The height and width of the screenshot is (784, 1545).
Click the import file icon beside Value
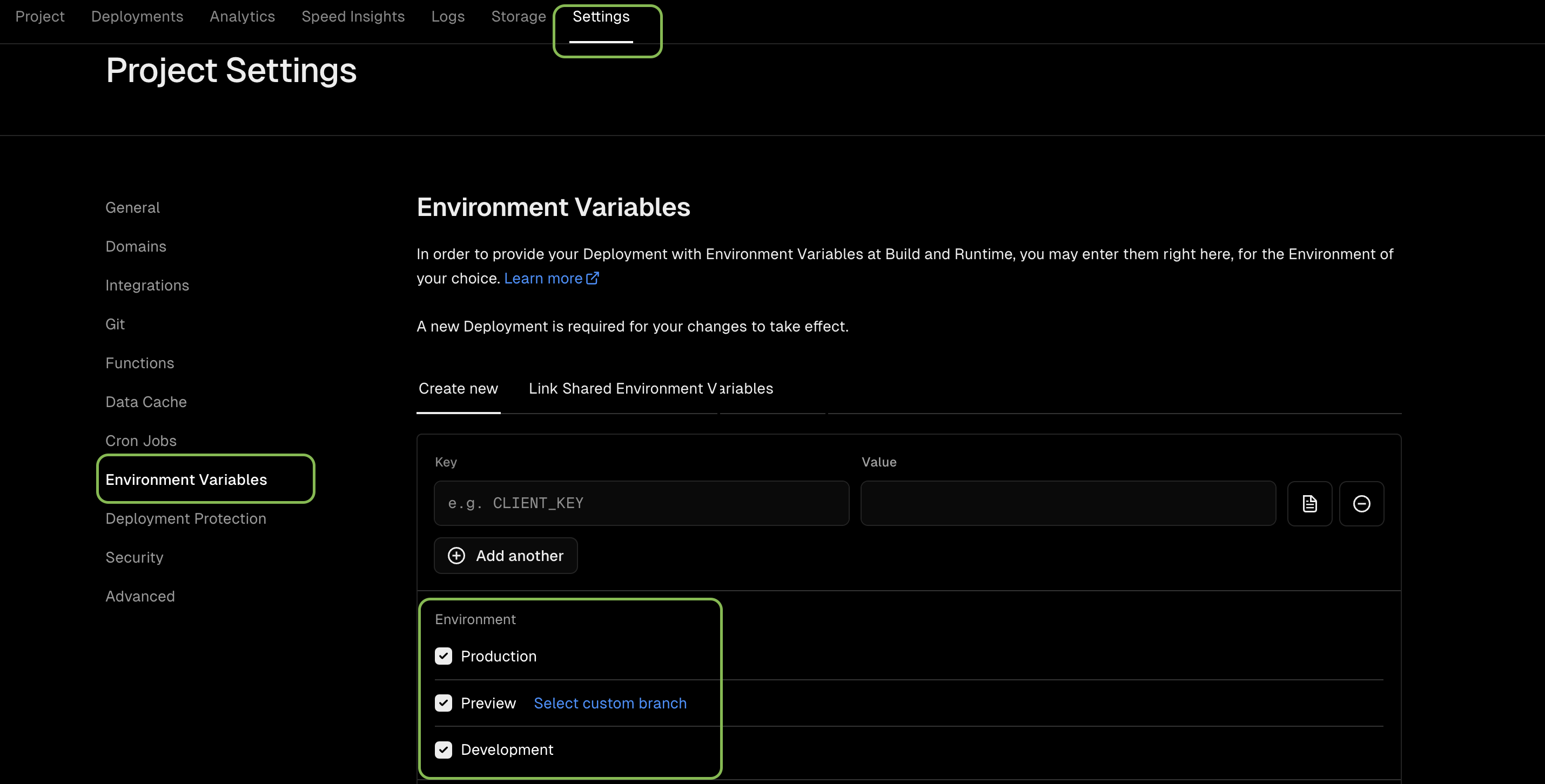pos(1309,503)
